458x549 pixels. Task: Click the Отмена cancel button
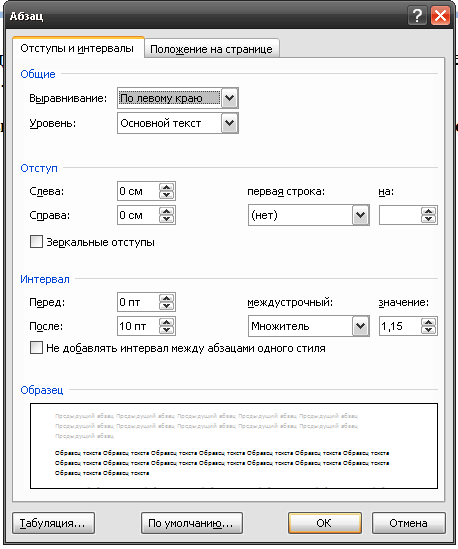pyautogui.click(x=409, y=523)
